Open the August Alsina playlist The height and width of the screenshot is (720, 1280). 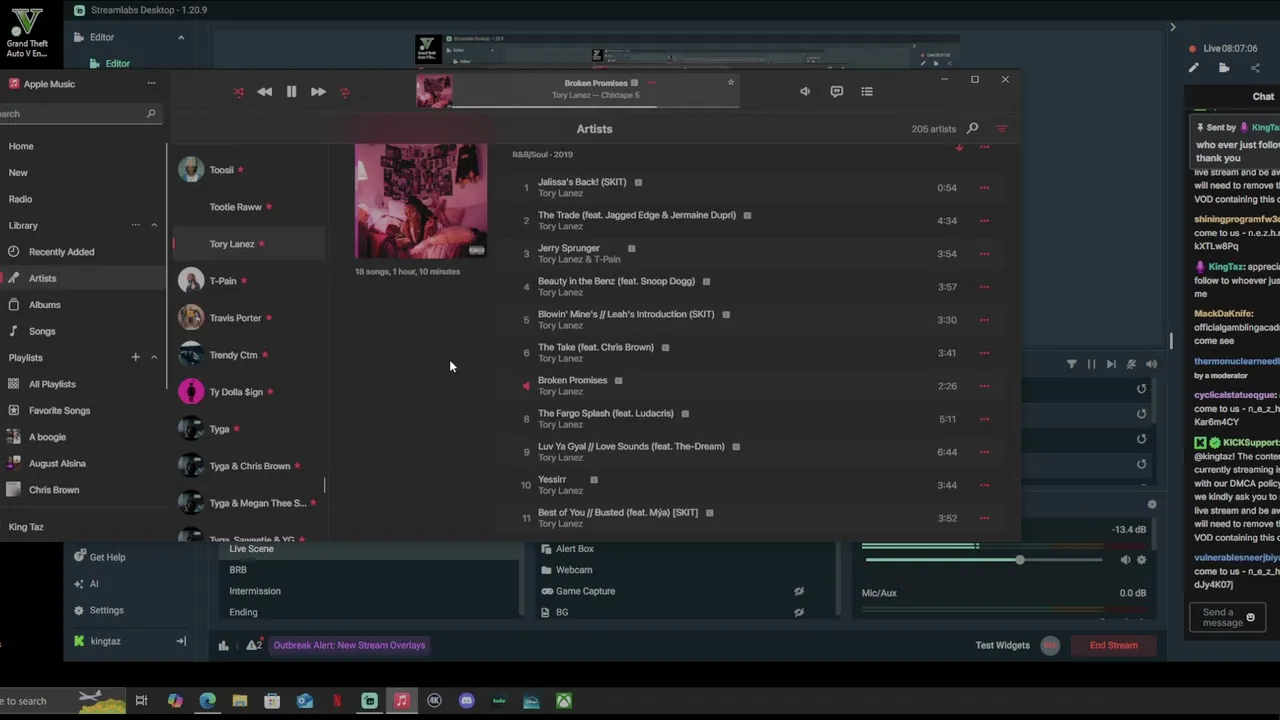coord(57,464)
